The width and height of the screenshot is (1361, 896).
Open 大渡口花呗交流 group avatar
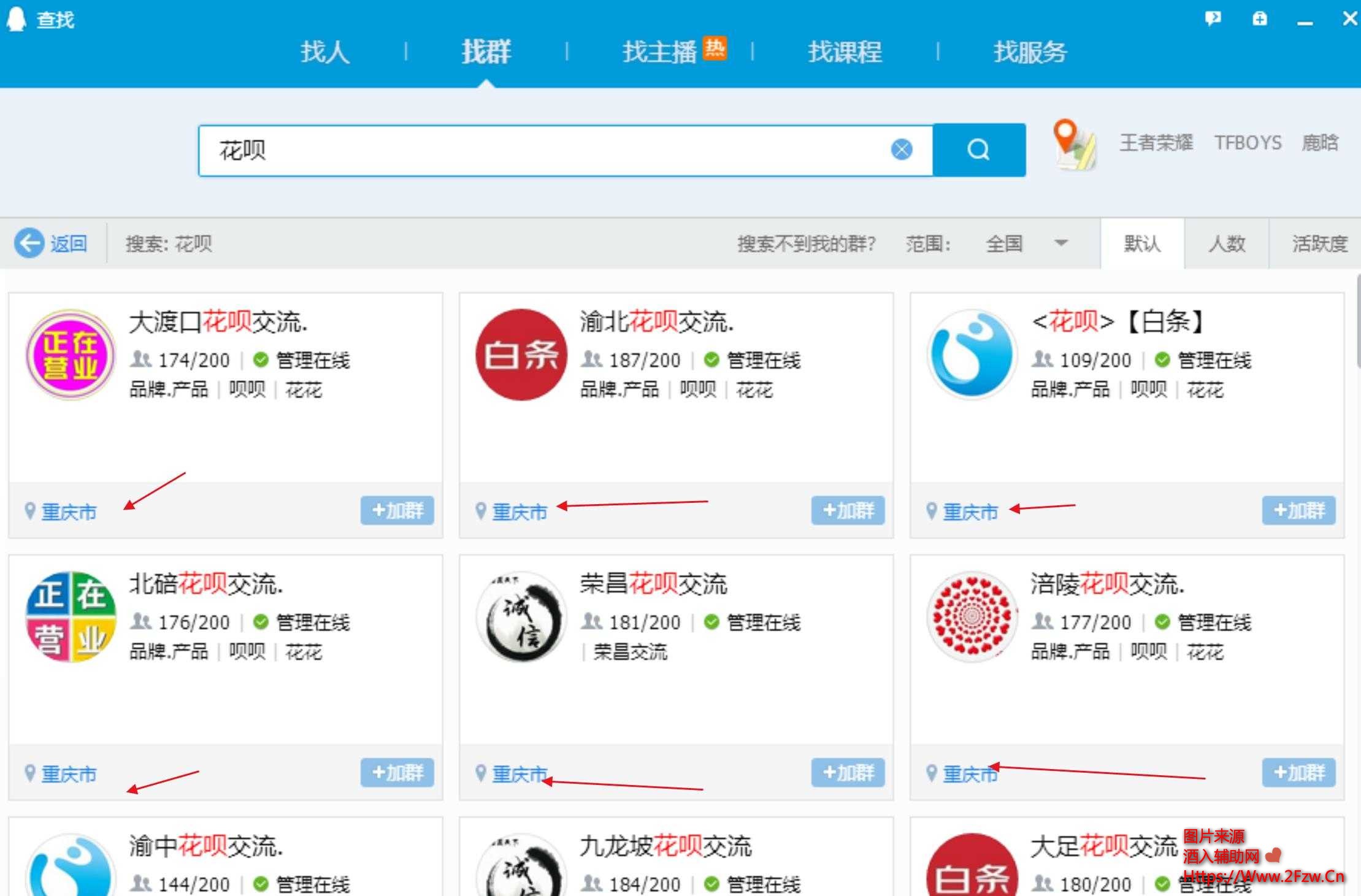pyautogui.click(x=71, y=354)
